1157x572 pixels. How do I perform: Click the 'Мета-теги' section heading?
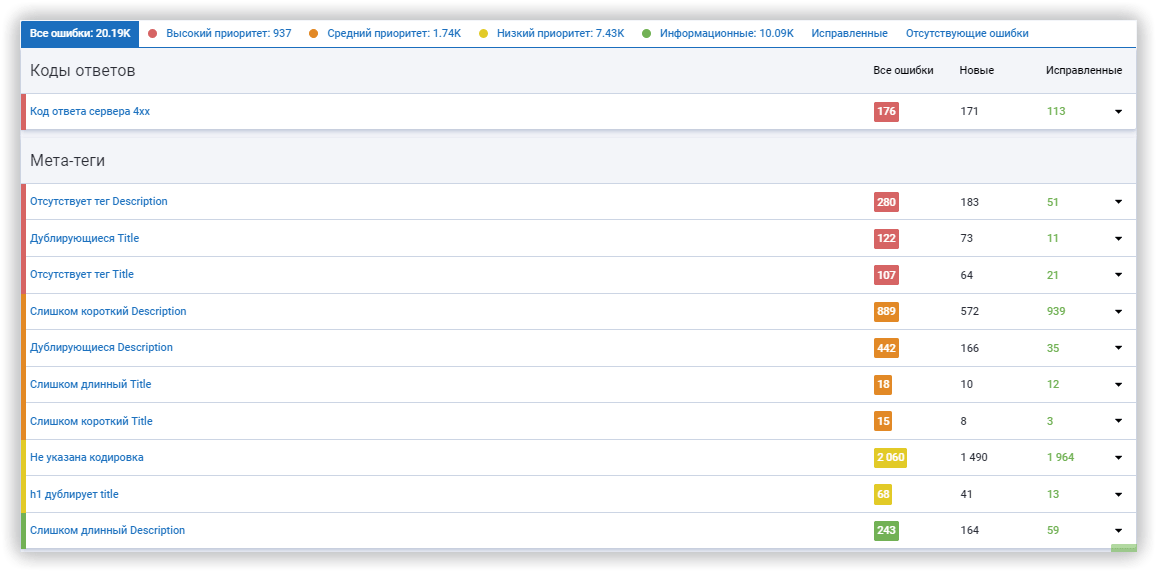[x=67, y=160]
